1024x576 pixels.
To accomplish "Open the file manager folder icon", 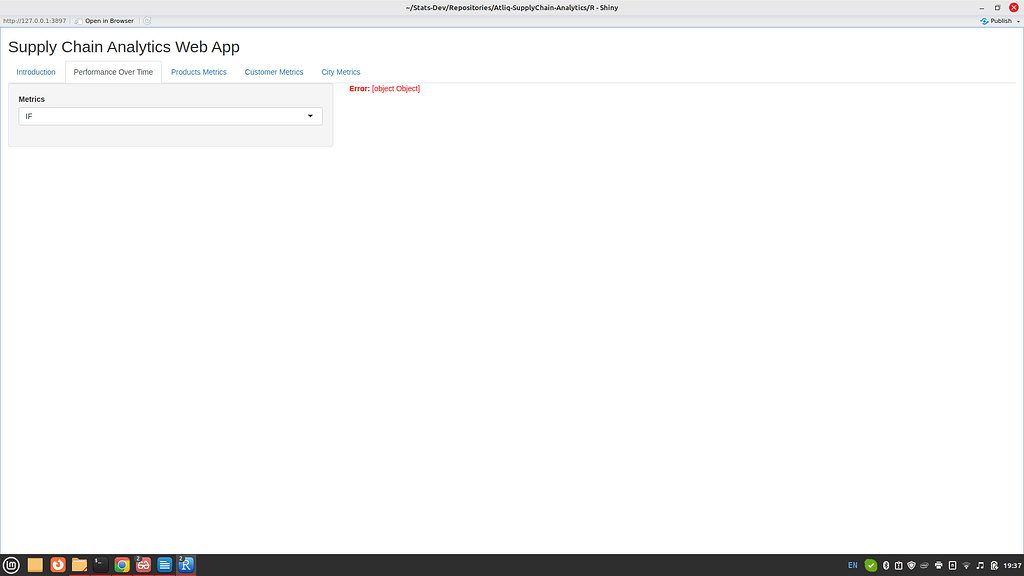I will coord(78,564).
